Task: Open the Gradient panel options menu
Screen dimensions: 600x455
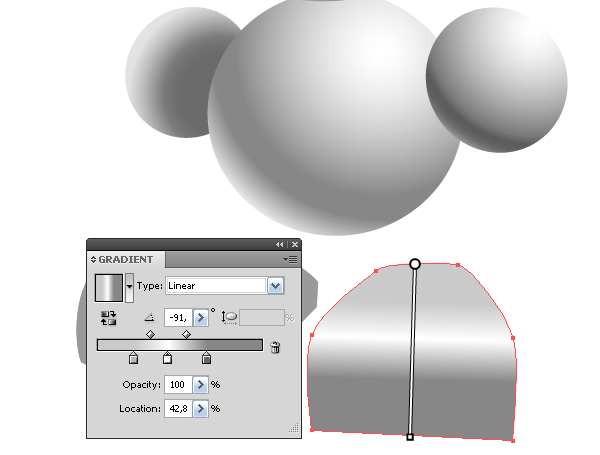Action: click(x=290, y=260)
